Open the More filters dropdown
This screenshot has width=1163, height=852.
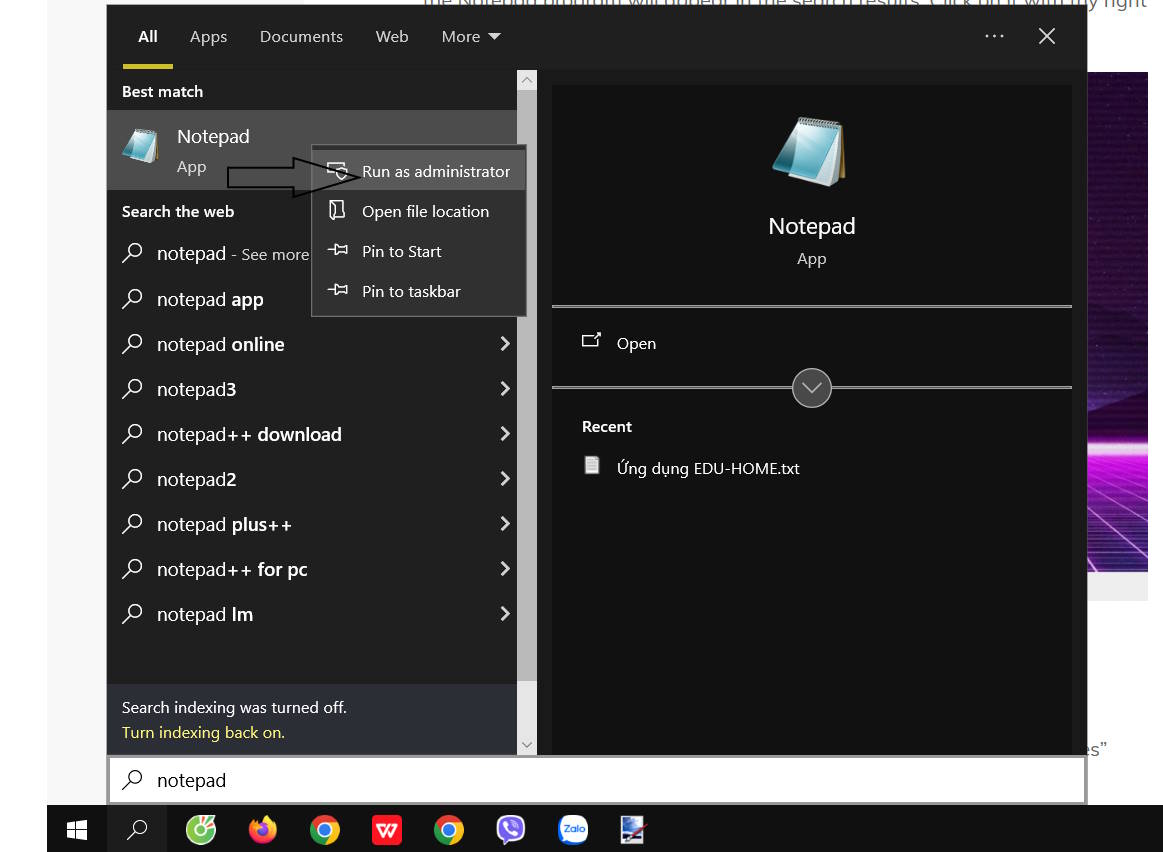coord(470,36)
